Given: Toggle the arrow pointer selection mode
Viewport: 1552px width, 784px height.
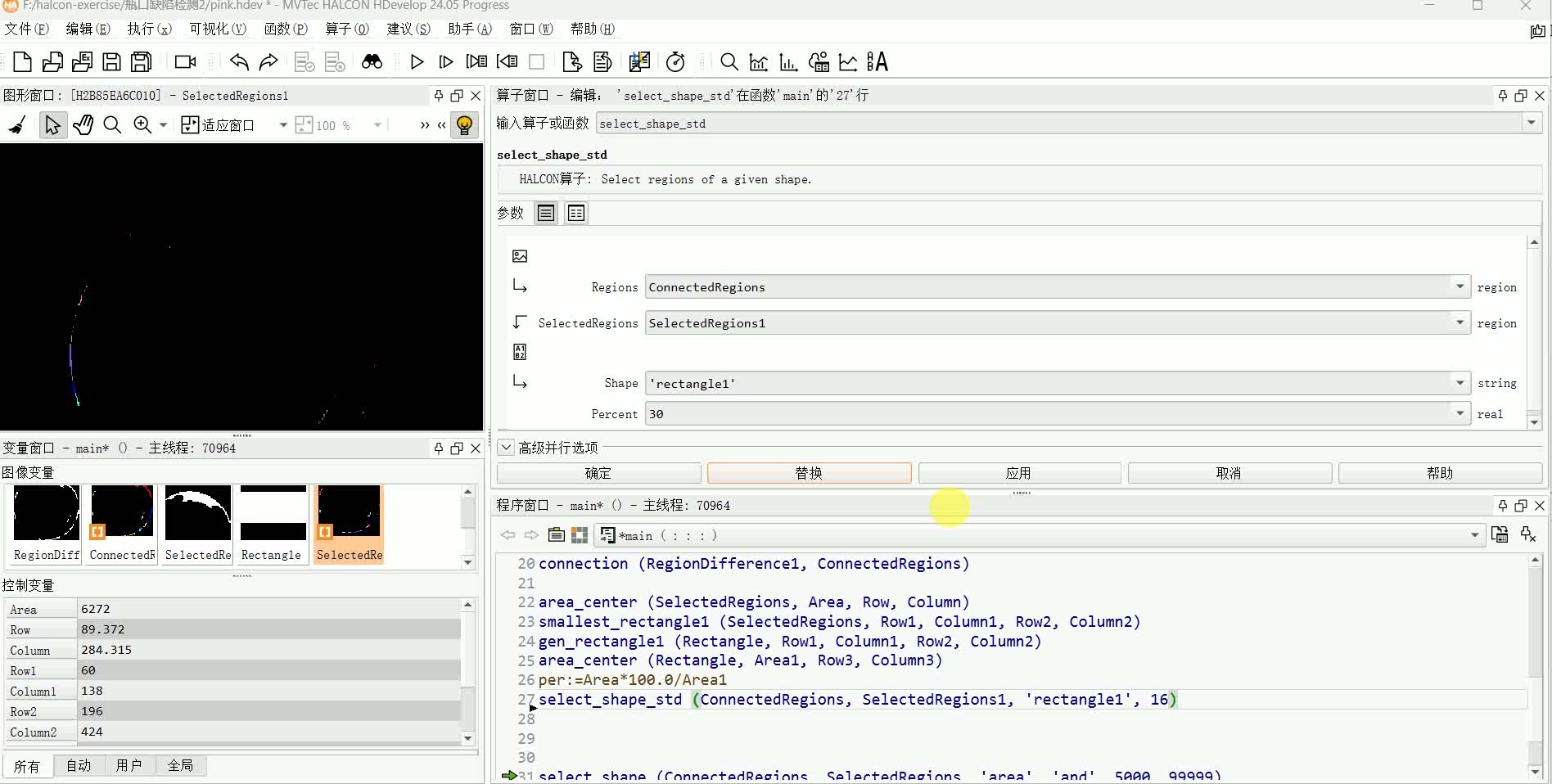Looking at the screenshot, I should click(52, 125).
